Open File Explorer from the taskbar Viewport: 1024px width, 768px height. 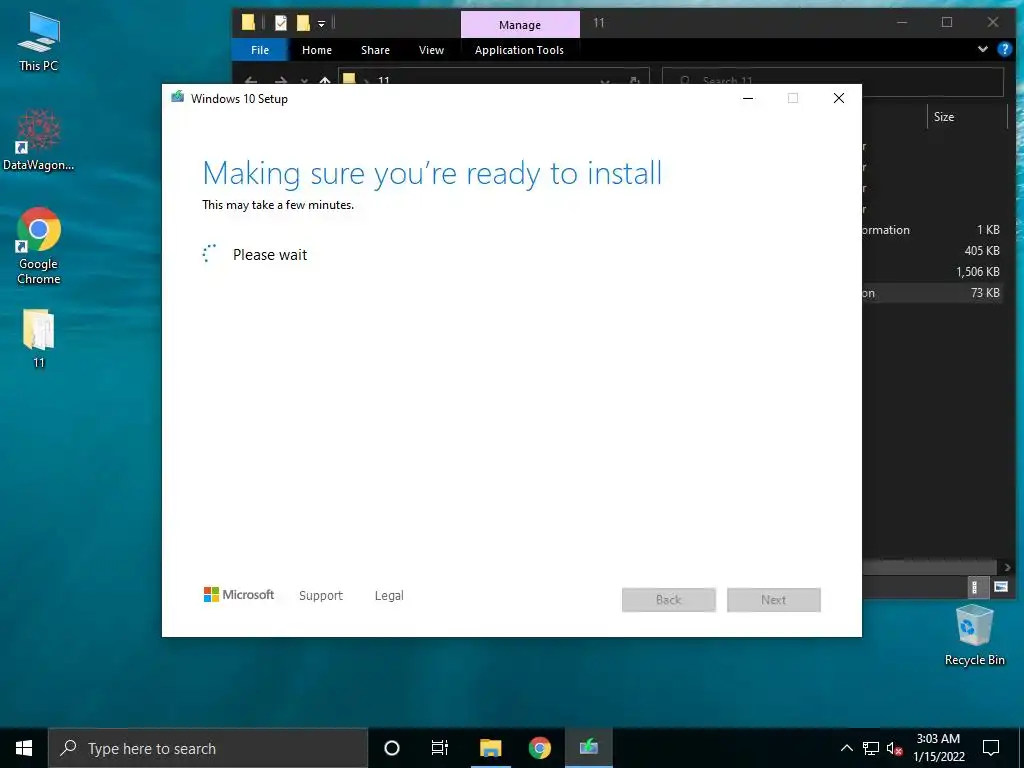pyautogui.click(x=490, y=748)
